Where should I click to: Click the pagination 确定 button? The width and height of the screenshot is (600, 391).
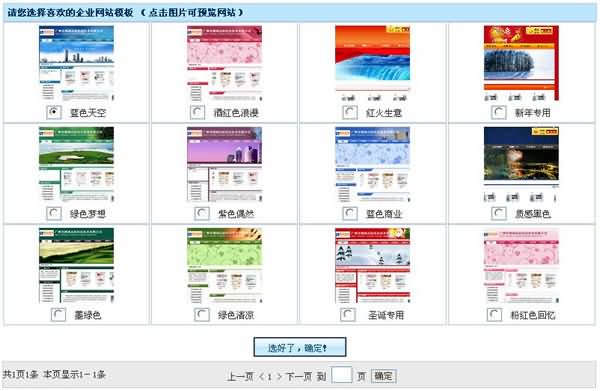pos(384,376)
